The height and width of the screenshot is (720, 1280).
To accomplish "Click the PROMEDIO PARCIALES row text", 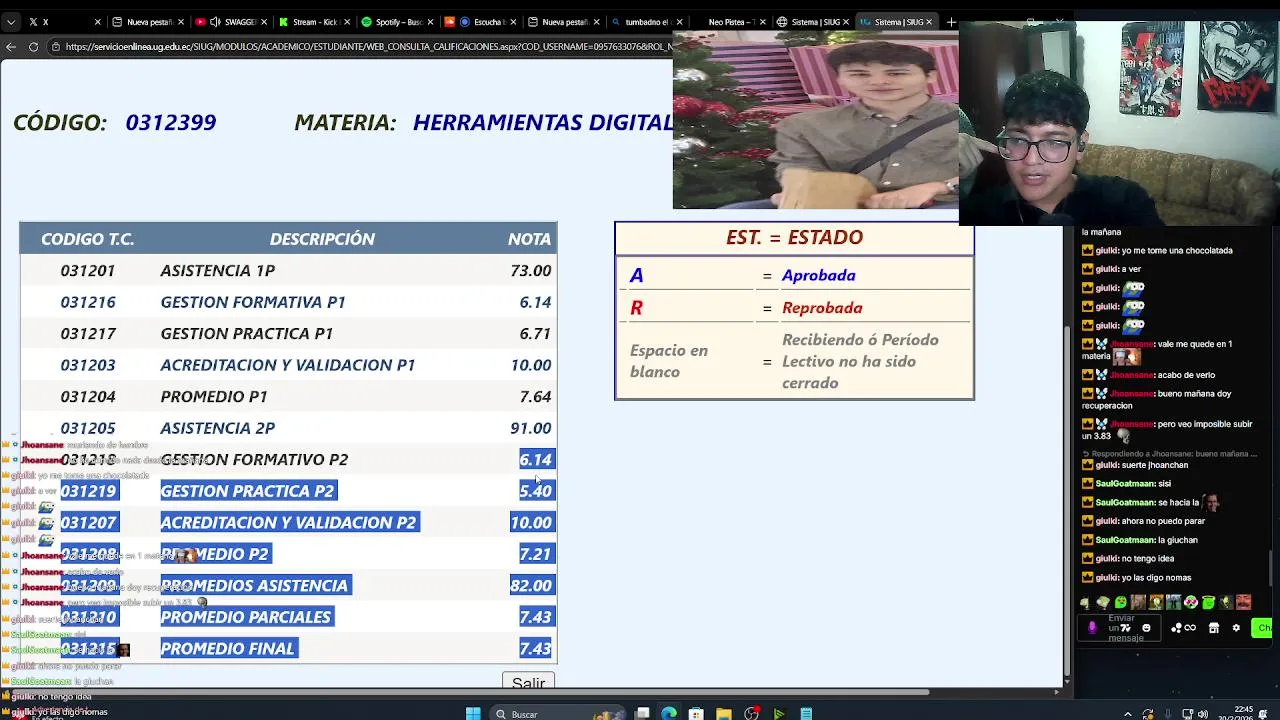I will pos(246,617).
